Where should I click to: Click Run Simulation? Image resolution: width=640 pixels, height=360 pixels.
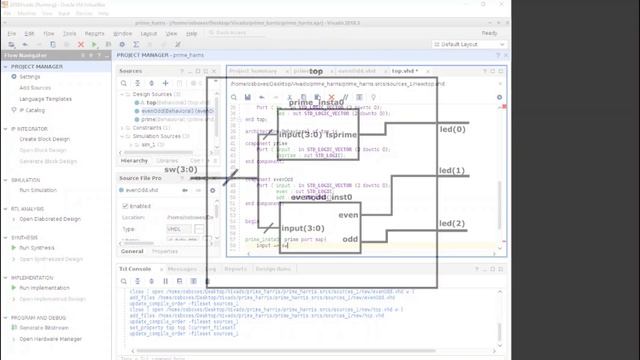point(38,190)
